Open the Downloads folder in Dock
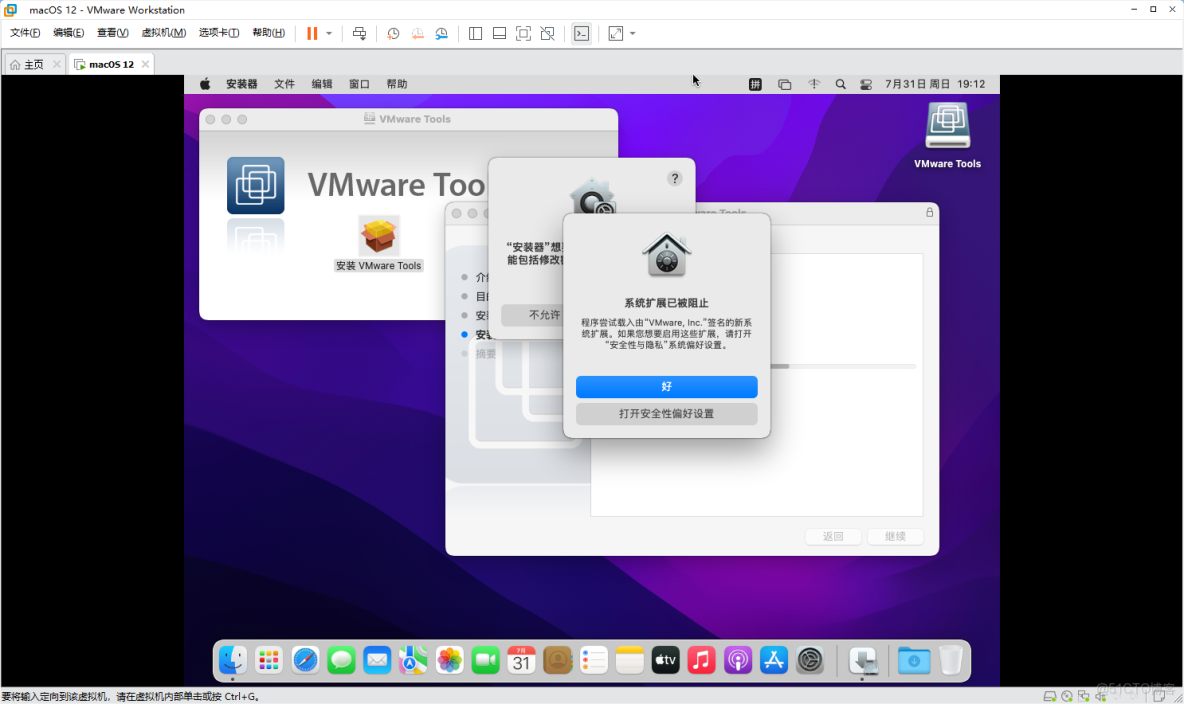Viewport: 1184px width, 704px height. [914, 660]
